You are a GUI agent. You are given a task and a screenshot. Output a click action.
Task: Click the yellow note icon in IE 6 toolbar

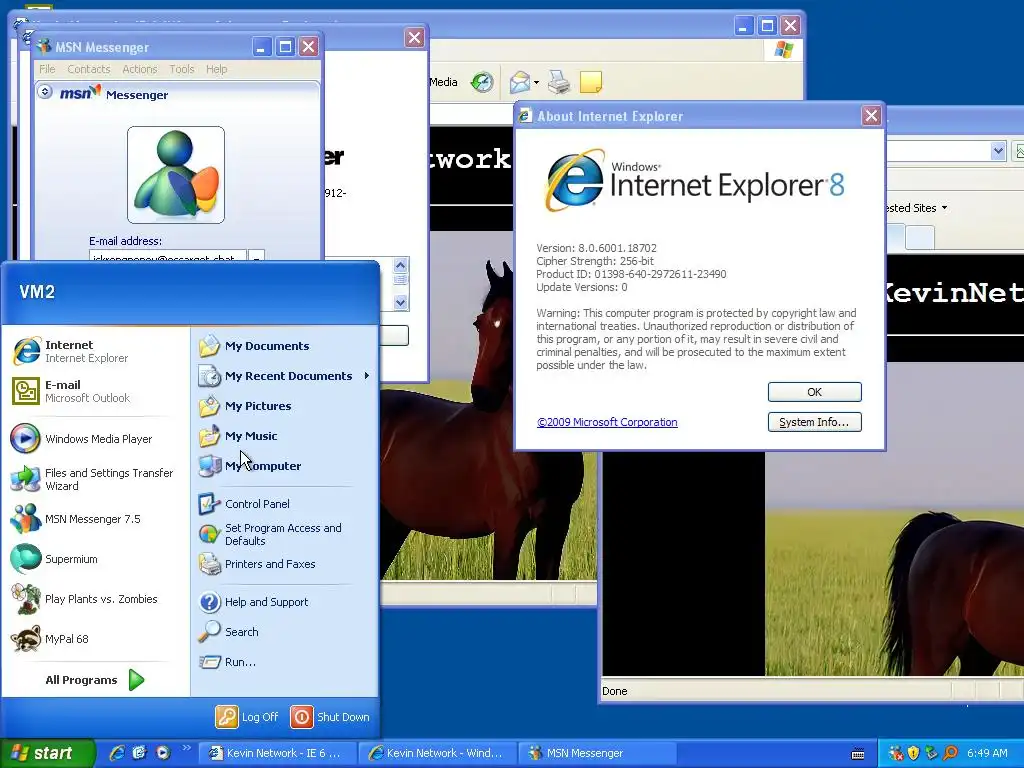click(x=590, y=82)
